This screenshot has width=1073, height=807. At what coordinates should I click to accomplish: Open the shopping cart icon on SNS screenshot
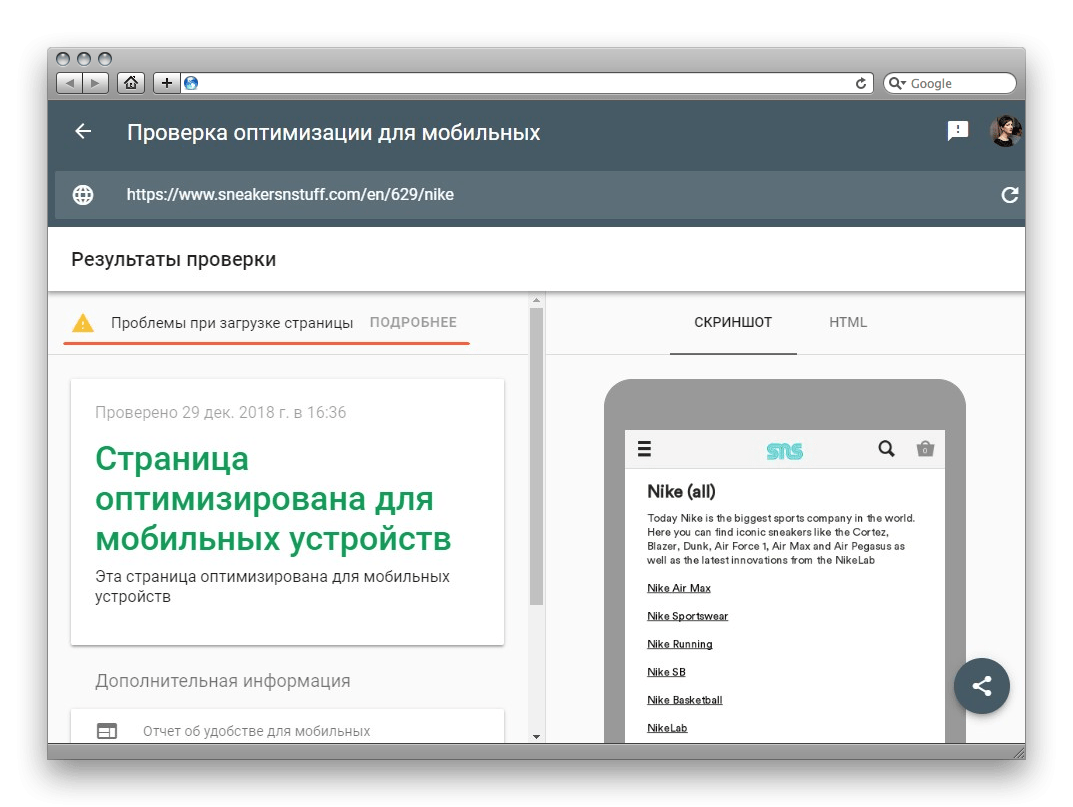924,449
